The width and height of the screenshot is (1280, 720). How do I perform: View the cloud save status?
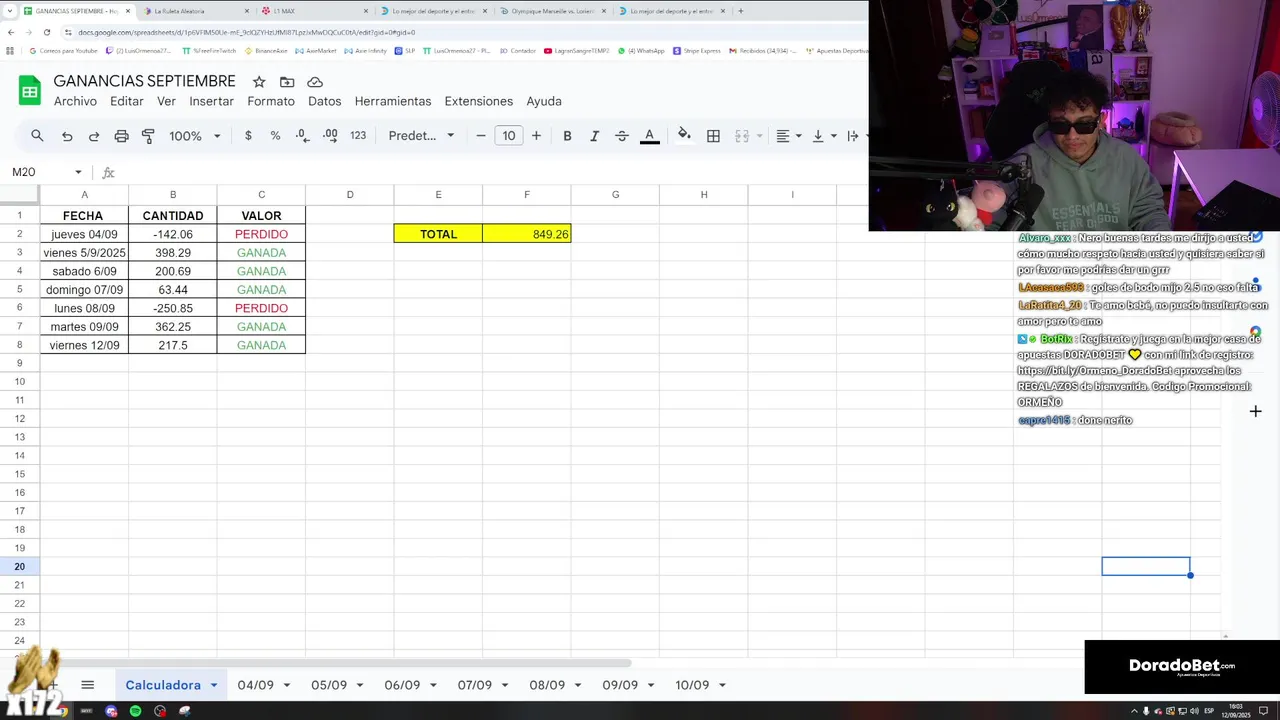point(315,82)
